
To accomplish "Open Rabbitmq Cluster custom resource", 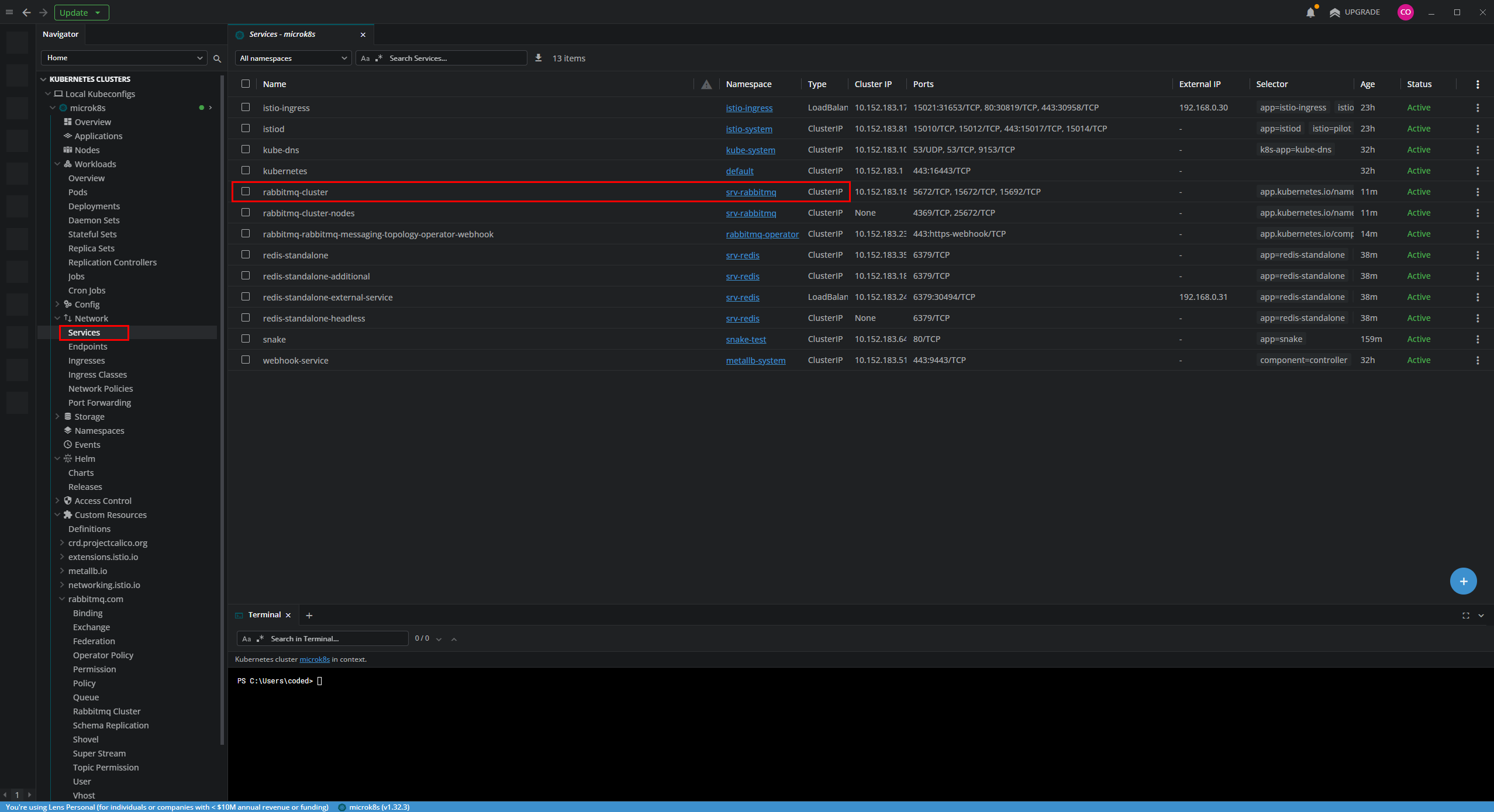I will (107, 711).
